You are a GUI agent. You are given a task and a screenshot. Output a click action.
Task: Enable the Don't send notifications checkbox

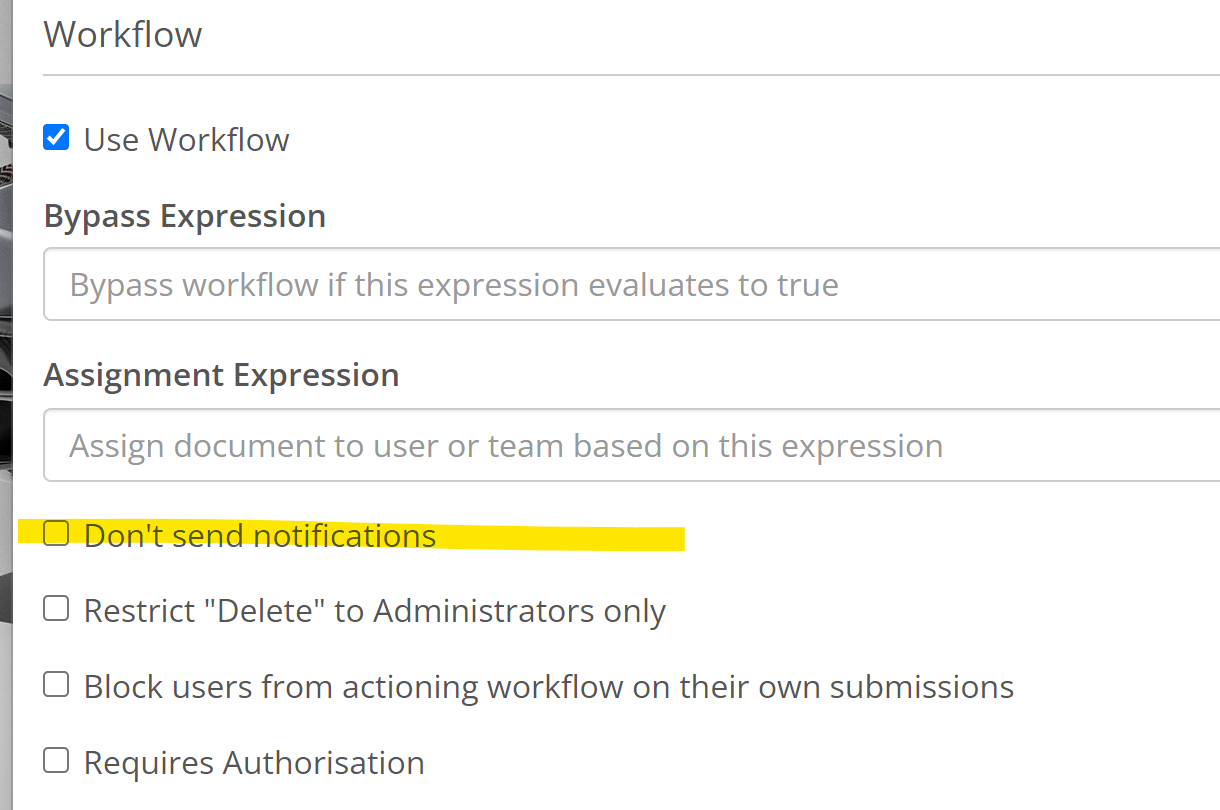[56, 534]
